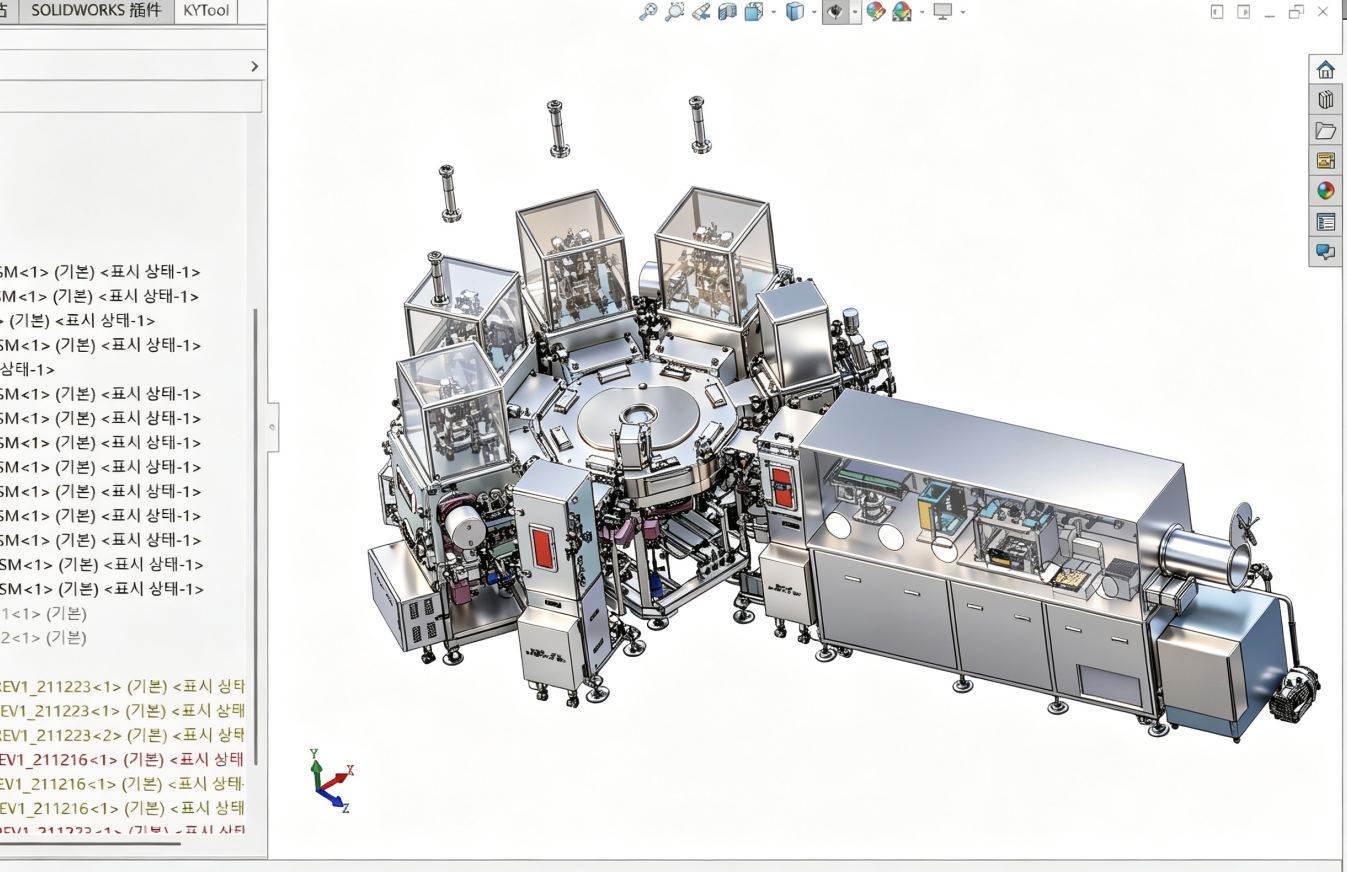Image resolution: width=1347 pixels, height=872 pixels.
Task: Switch to the SOLIDWORKS 插件 tab
Action: coord(96,11)
